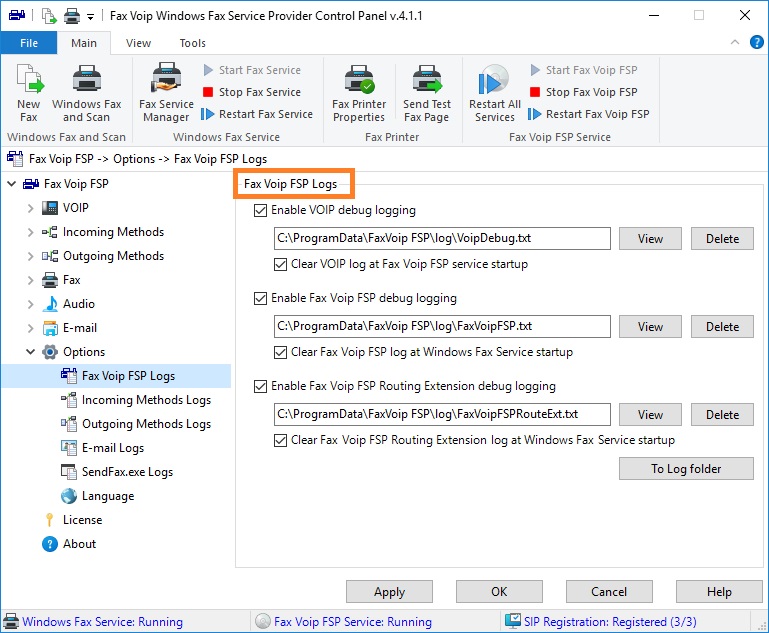Open E-mail Logs item
The image size is (769, 633).
coord(103,448)
